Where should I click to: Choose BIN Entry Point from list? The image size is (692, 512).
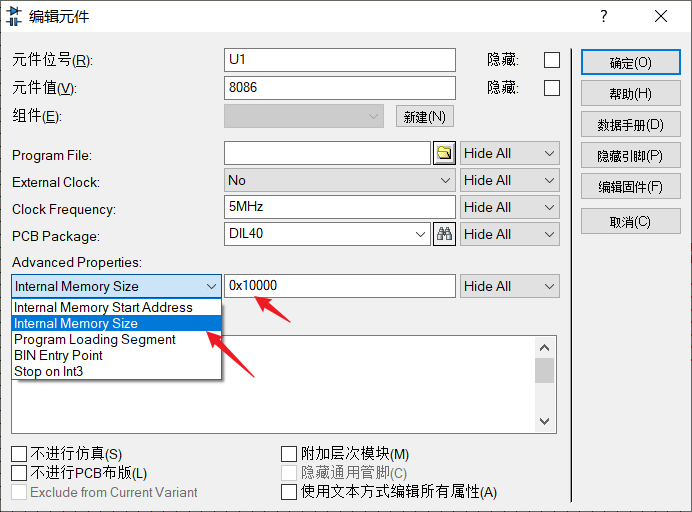click(117, 355)
